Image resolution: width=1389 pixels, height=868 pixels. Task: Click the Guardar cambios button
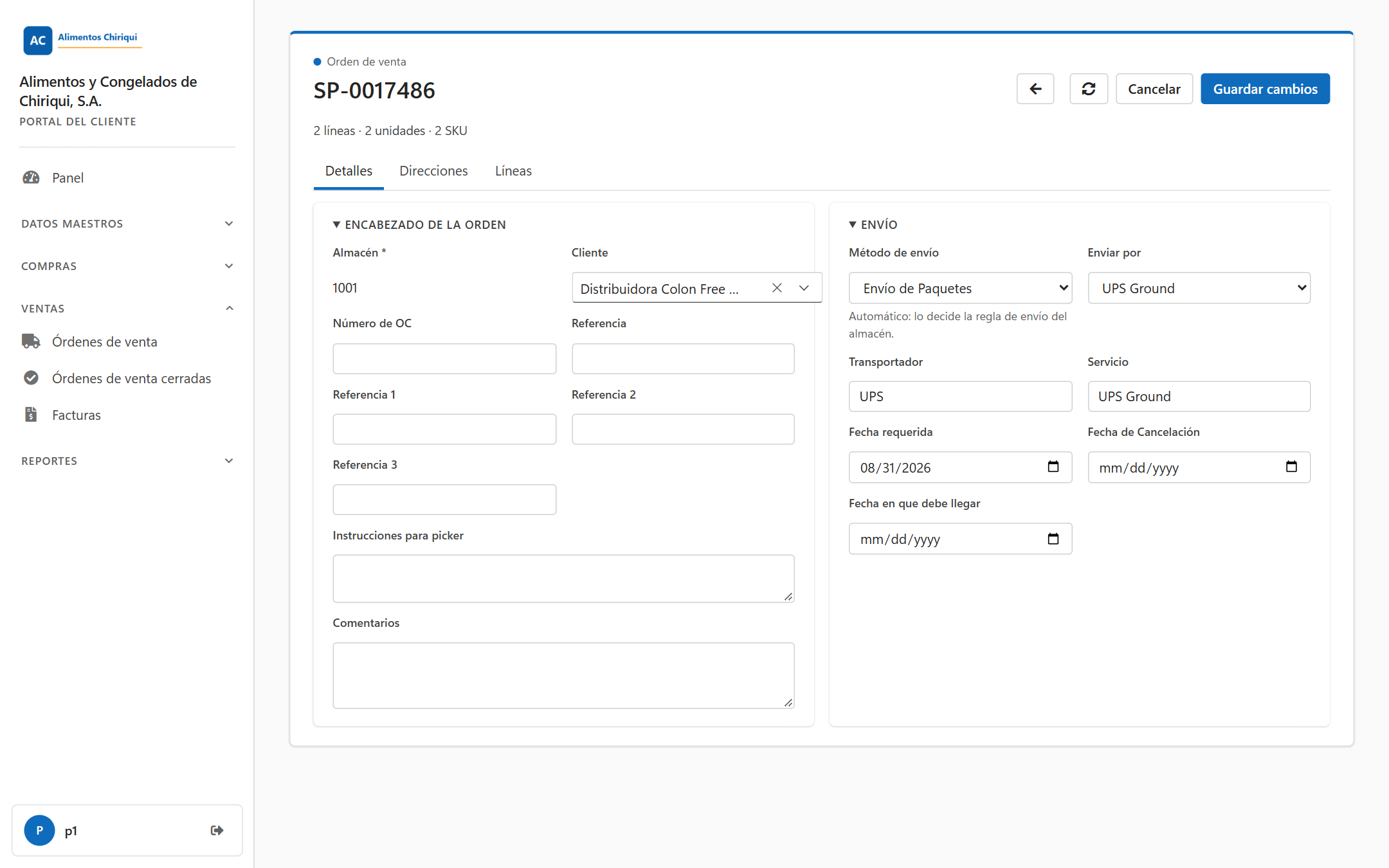pyautogui.click(x=1265, y=89)
